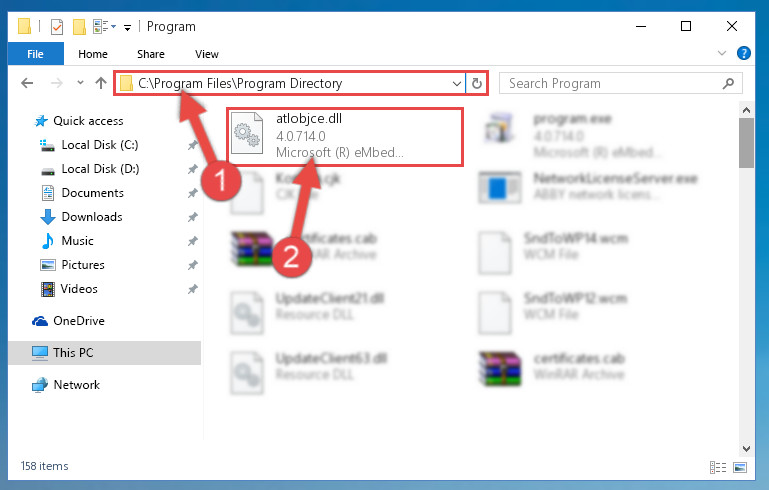
Task: Select the atlobjce.dll file
Action: (x=345, y=137)
